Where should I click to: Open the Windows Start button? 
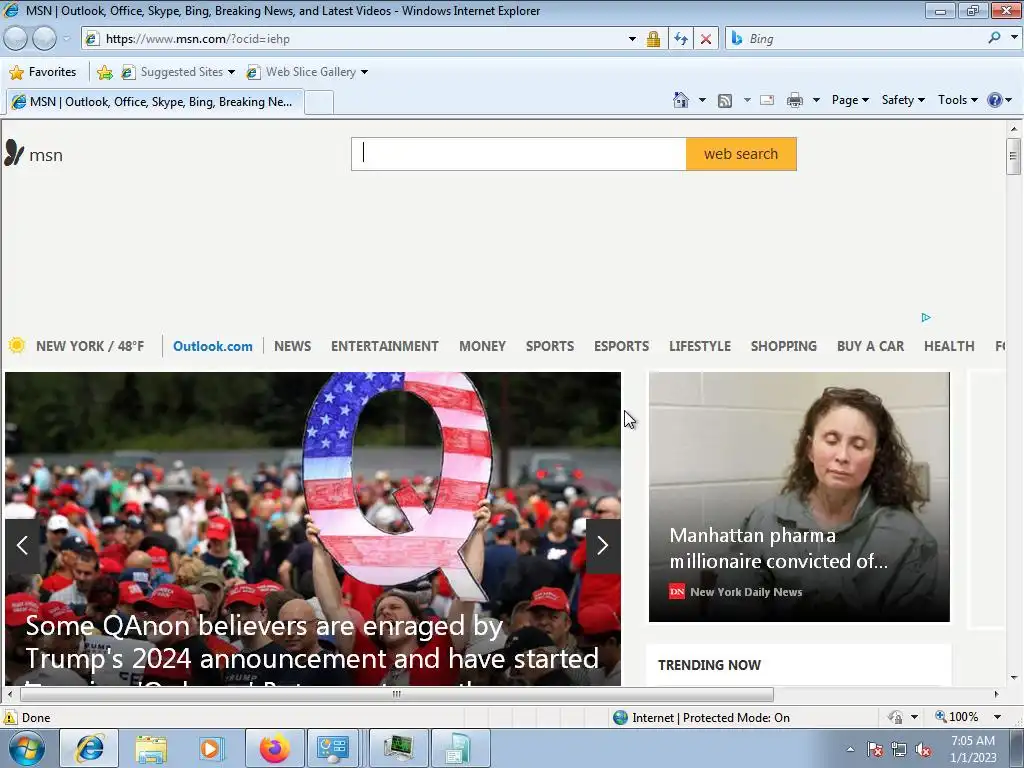(26, 748)
